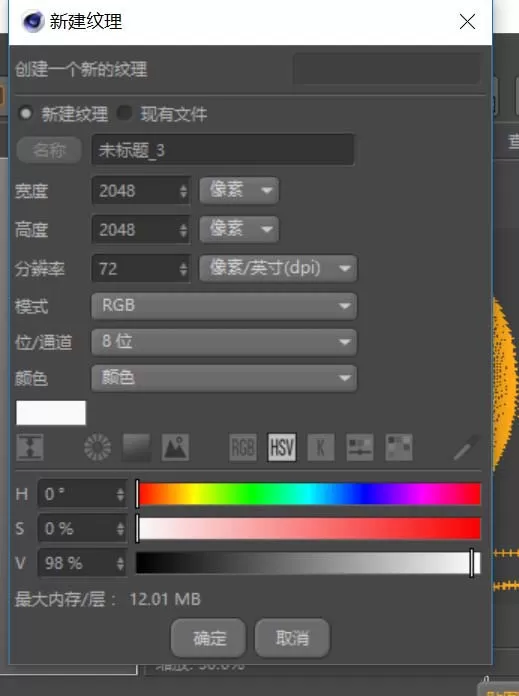
Task: Click the S value stepper arrows
Action: [120, 529]
